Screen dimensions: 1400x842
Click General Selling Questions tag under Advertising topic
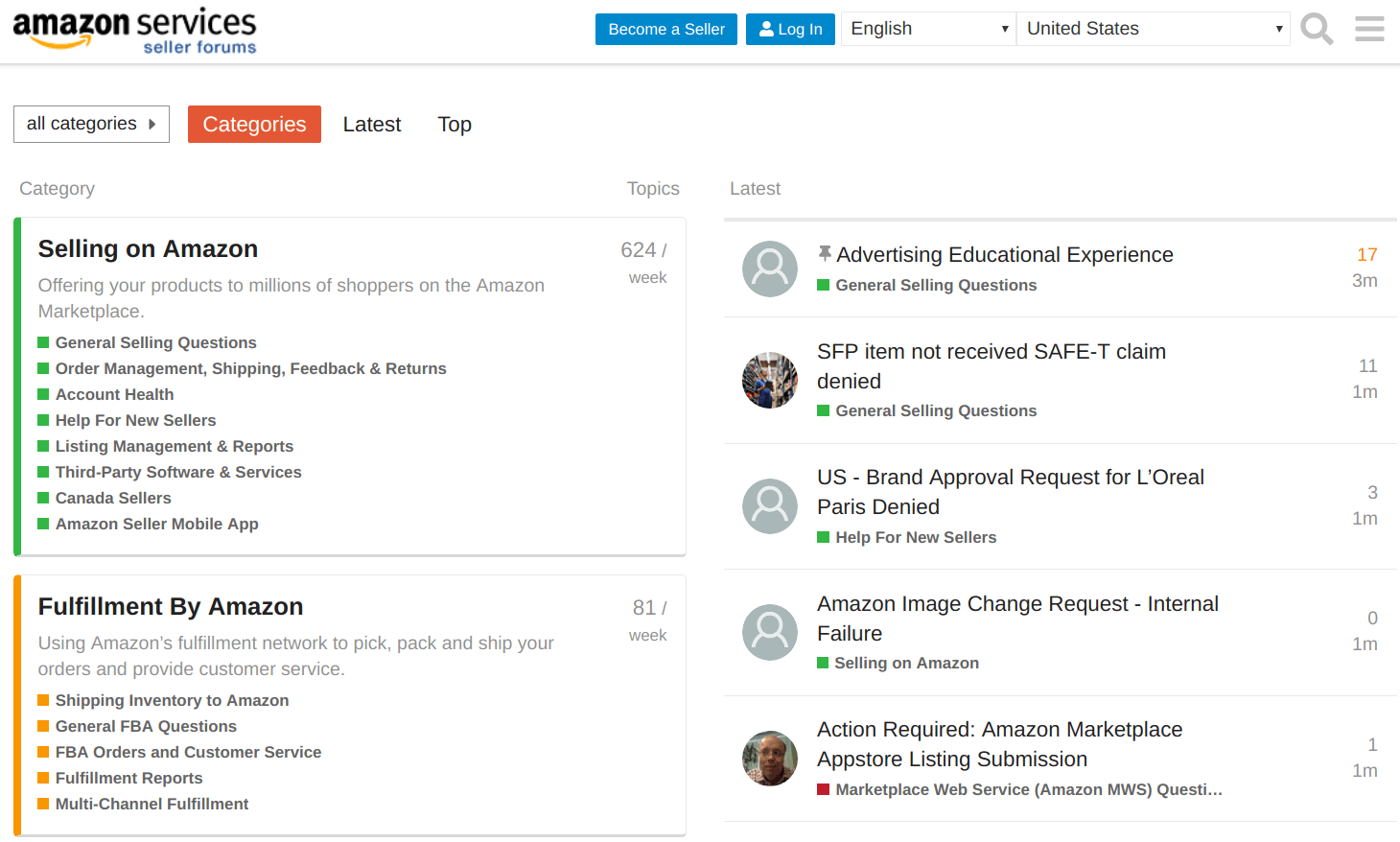point(936,285)
